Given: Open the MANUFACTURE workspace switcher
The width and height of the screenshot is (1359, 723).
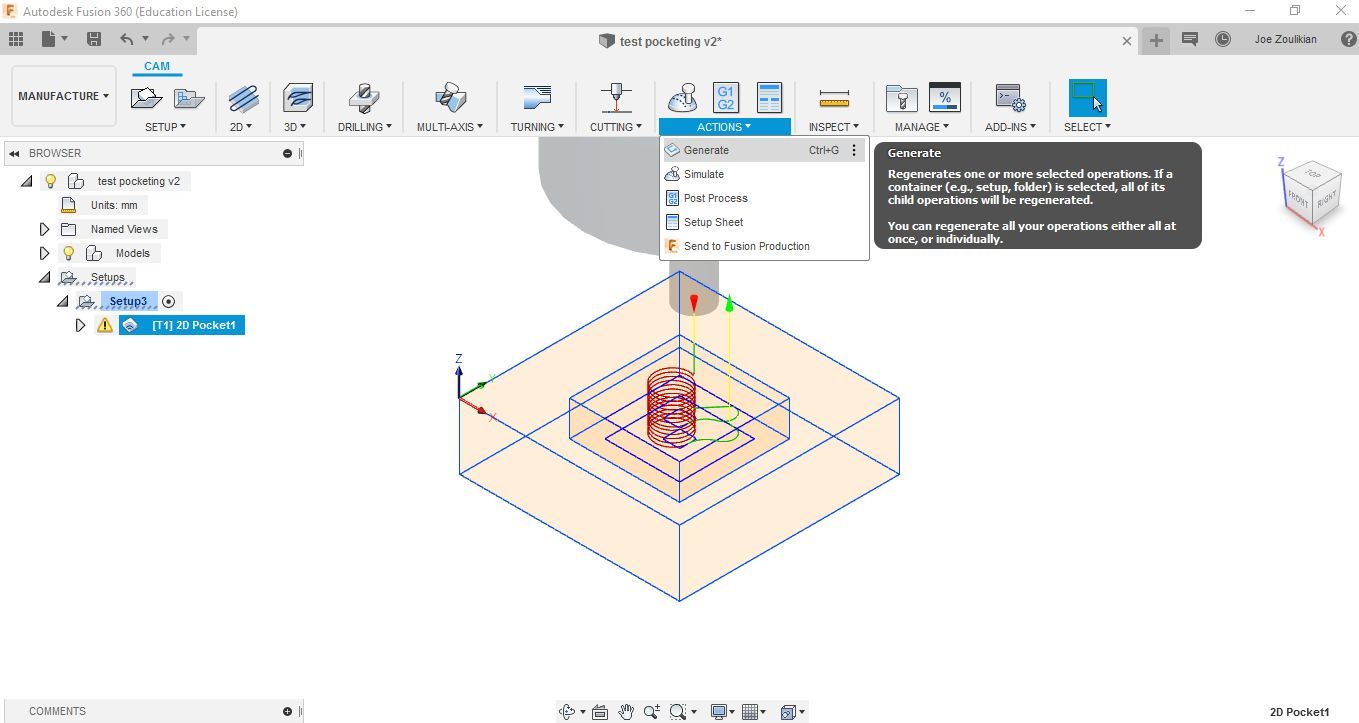Looking at the screenshot, I should click(63, 96).
